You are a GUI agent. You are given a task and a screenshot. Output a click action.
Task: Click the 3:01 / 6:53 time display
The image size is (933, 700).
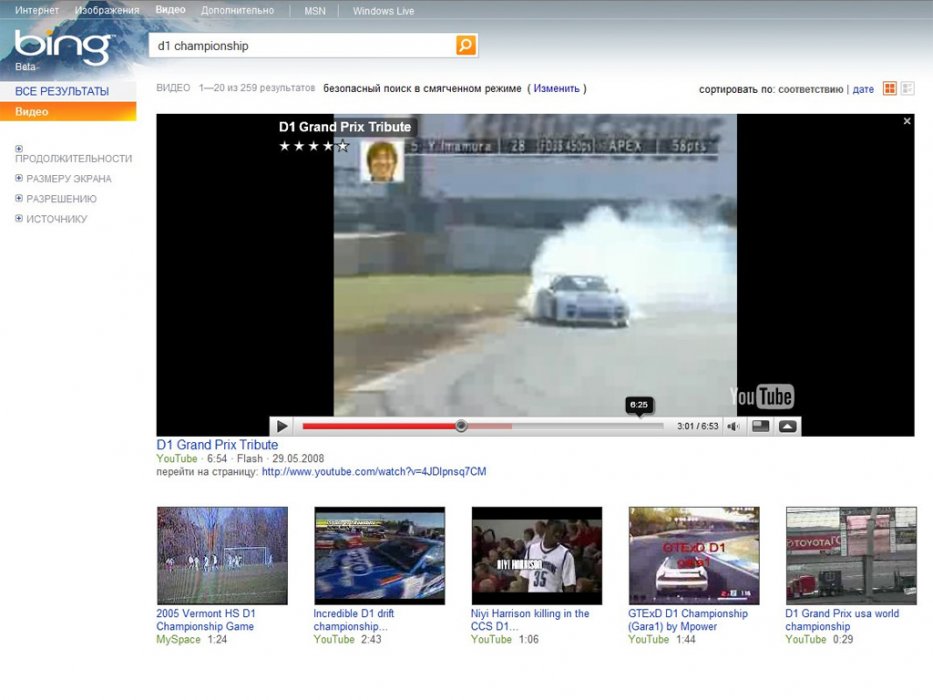[697, 426]
